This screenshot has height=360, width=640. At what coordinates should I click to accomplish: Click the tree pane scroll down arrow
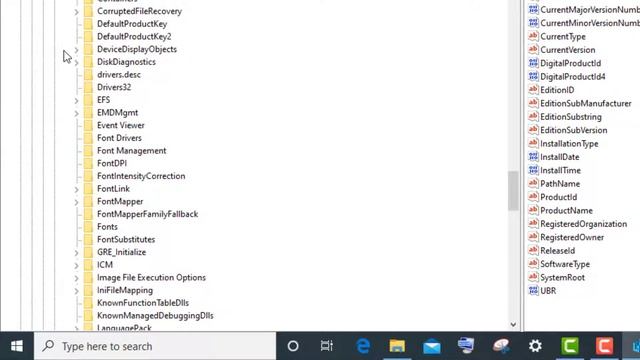coord(513,325)
